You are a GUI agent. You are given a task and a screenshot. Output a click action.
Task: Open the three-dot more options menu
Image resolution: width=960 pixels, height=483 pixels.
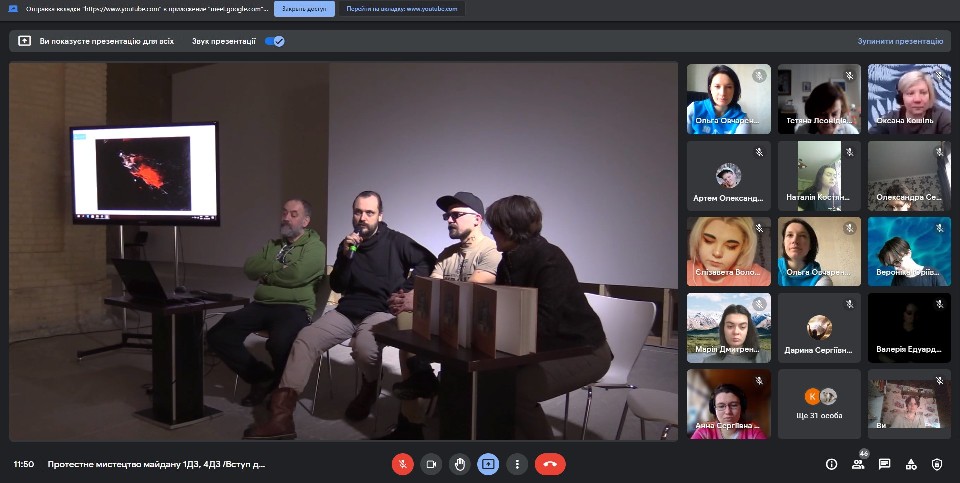pyautogui.click(x=517, y=464)
